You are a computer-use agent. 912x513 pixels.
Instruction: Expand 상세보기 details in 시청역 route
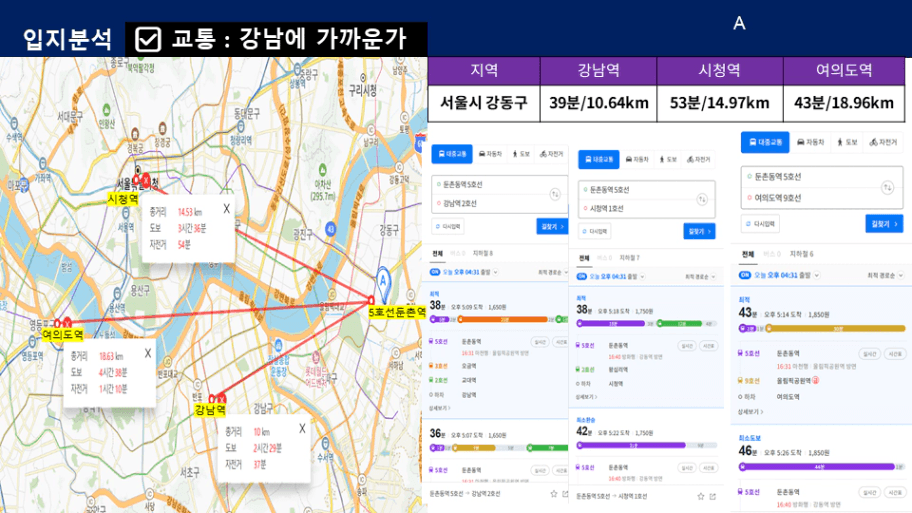(587, 397)
